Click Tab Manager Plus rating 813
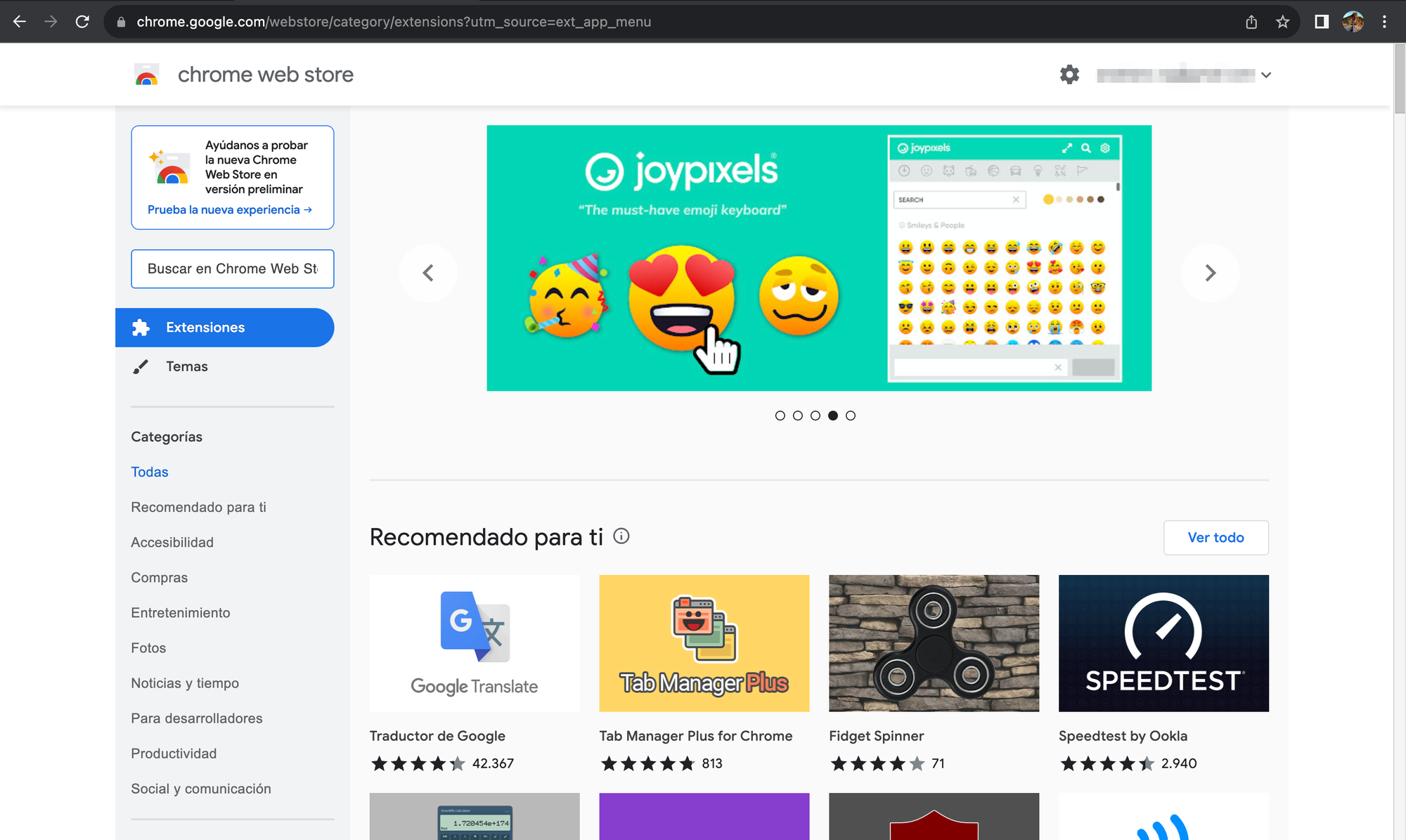1406x840 pixels. [x=712, y=763]
